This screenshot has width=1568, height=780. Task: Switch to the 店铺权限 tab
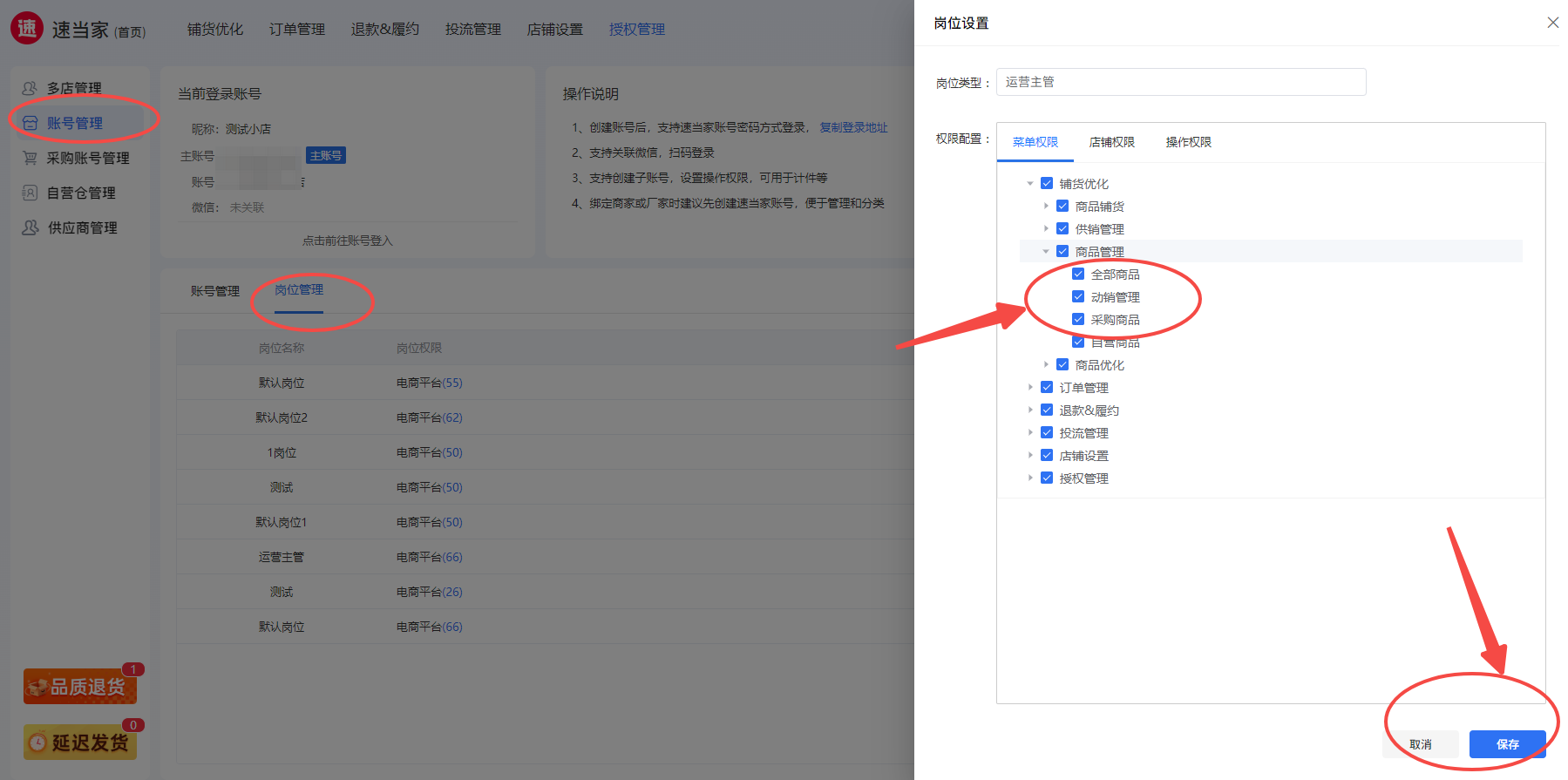pos(1111,142)
